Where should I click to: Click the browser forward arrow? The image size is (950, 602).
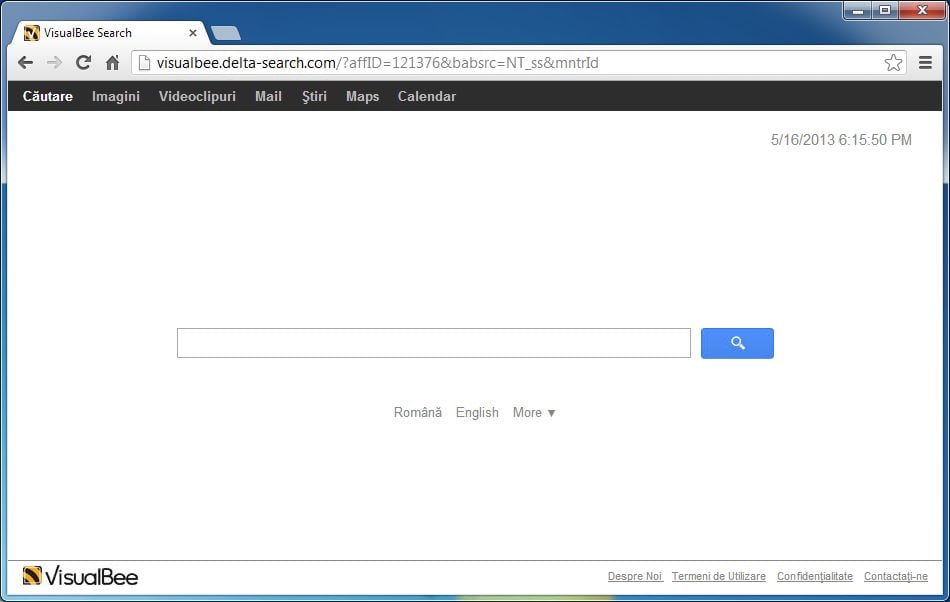pyautogui.click(x=55, y=62)
